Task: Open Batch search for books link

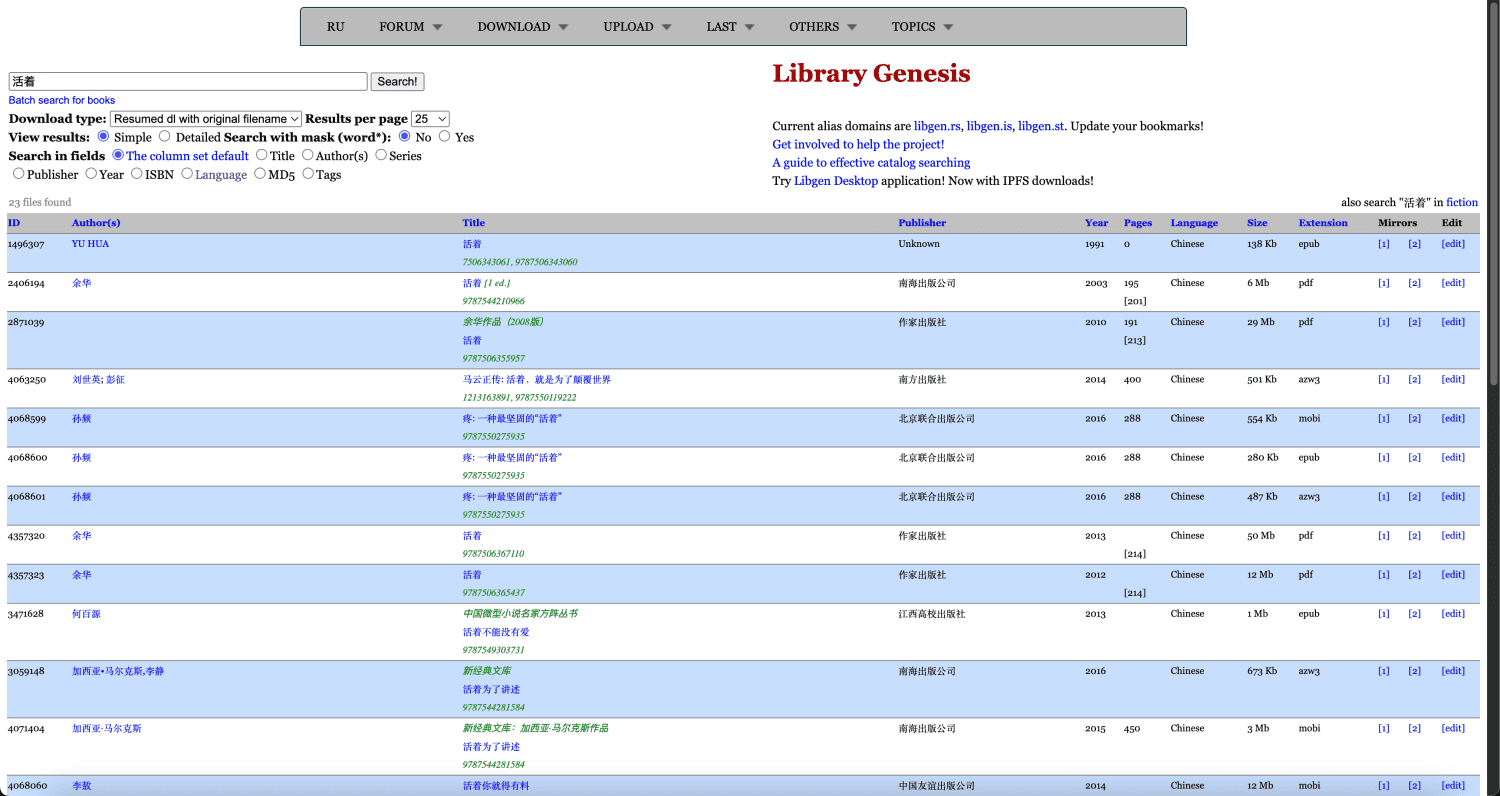Action: click(x=62, y=100)
